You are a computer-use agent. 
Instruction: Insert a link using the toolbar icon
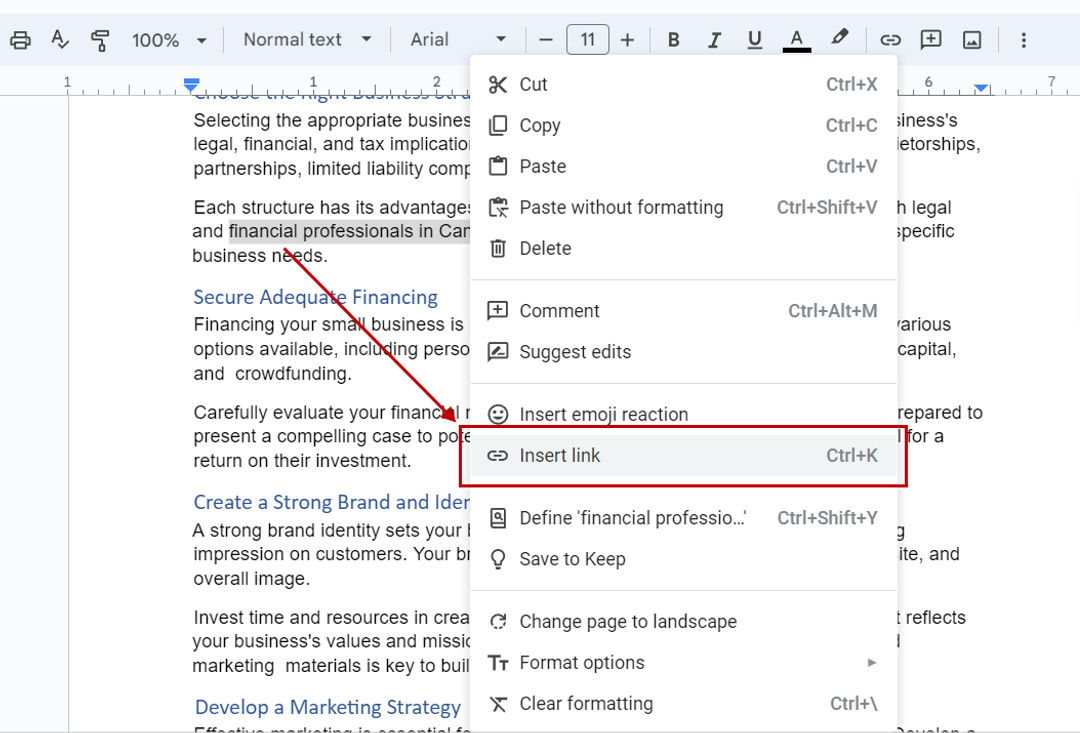pos(890,39)
